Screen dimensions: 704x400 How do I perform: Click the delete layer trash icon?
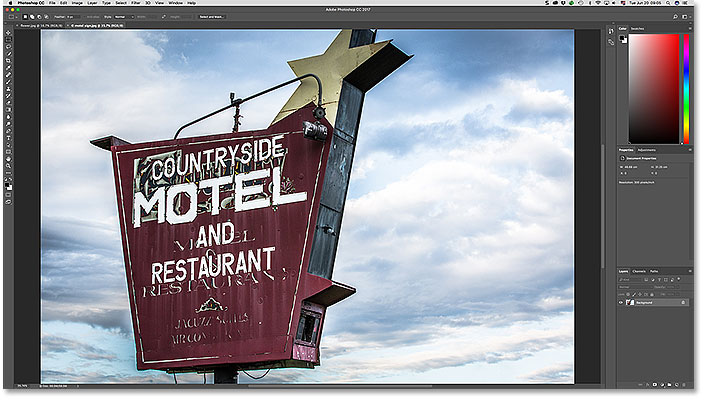coord(684,385)
